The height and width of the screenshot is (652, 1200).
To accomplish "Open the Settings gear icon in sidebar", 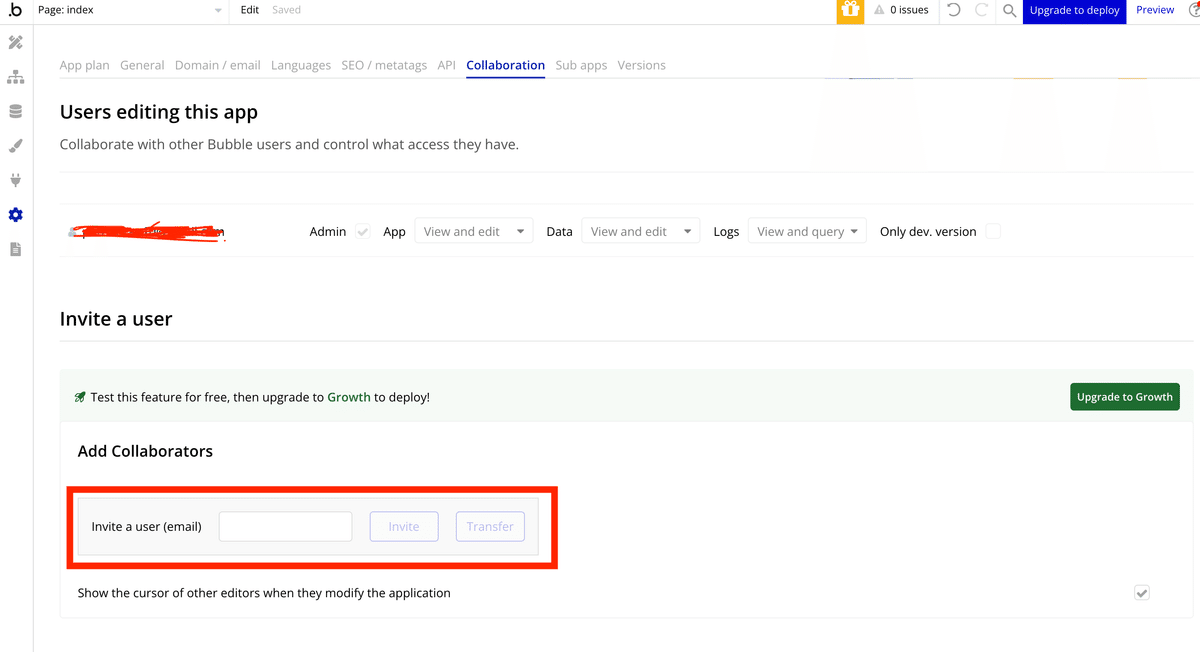I will pos(15,215).
